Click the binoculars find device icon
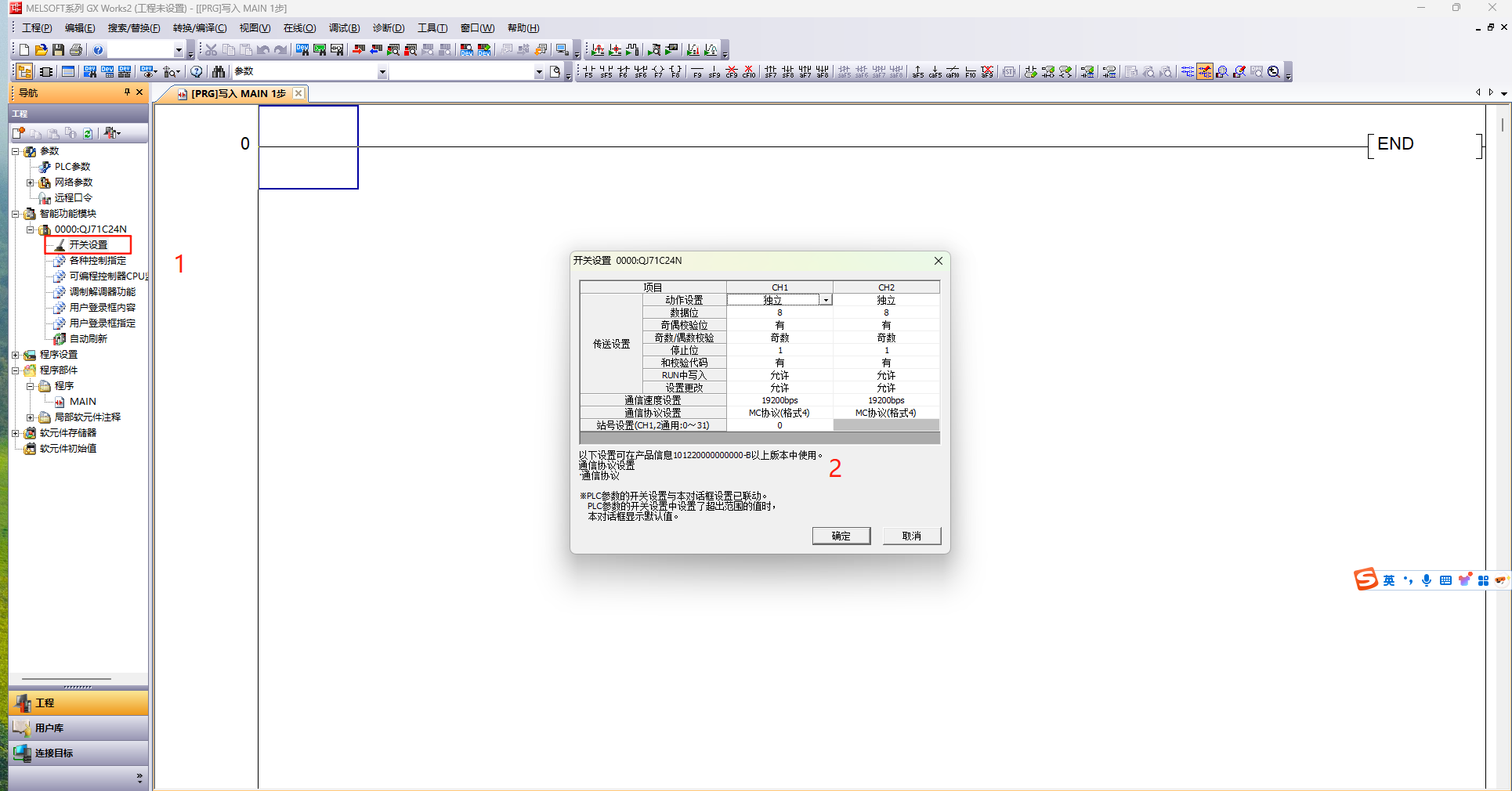1512x791 pixels. point(219,72)
